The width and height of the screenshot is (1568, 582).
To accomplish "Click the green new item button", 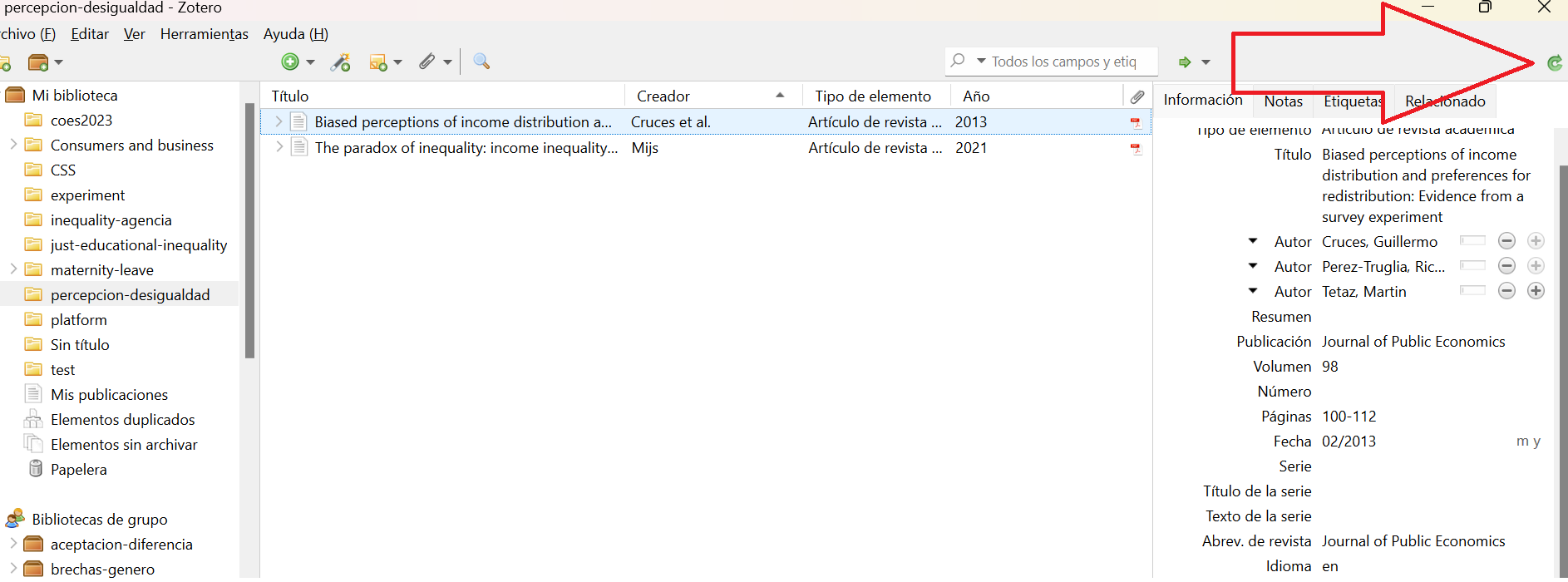I will (x=290, y=62).
